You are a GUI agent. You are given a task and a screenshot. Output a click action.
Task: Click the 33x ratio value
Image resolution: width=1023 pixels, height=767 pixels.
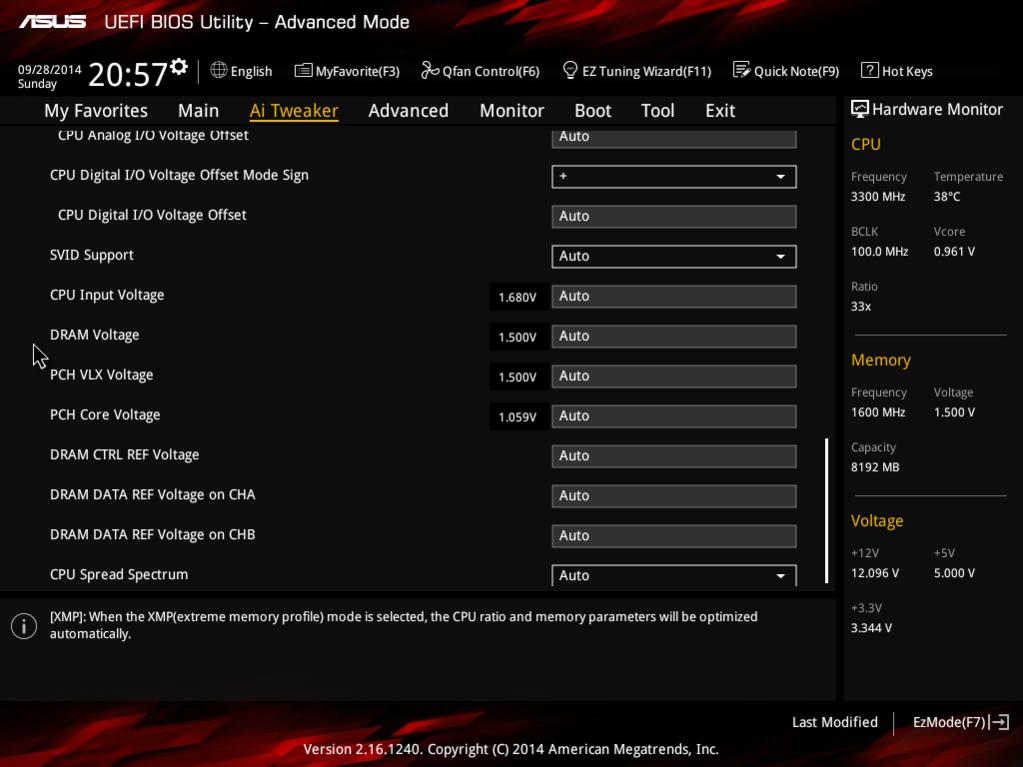coord(861,307)
